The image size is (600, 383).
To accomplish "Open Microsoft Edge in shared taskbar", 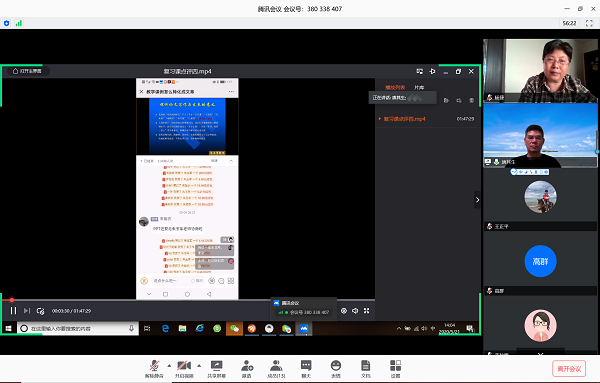I will [165, 328].
